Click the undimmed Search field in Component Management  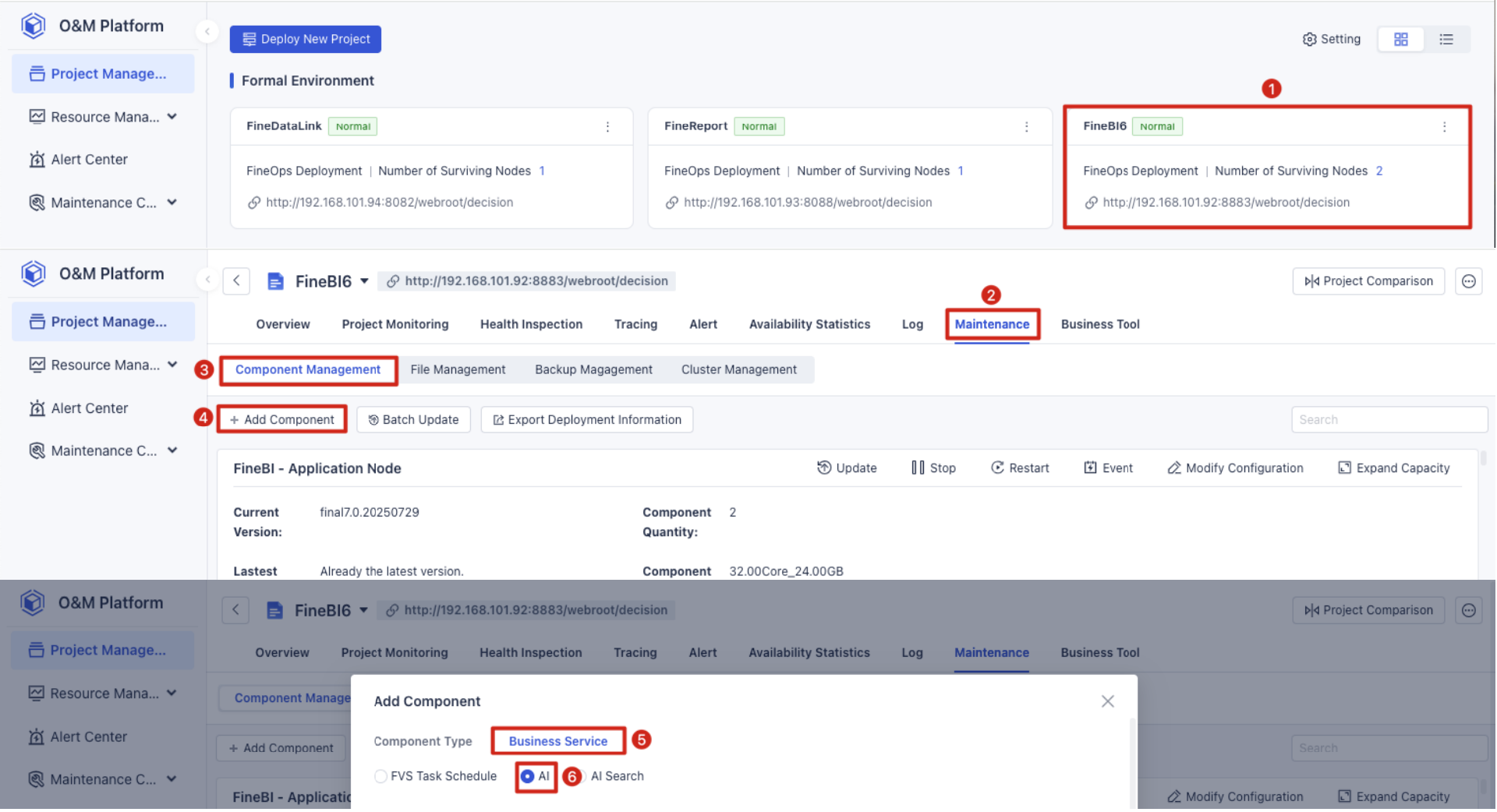1389,419
